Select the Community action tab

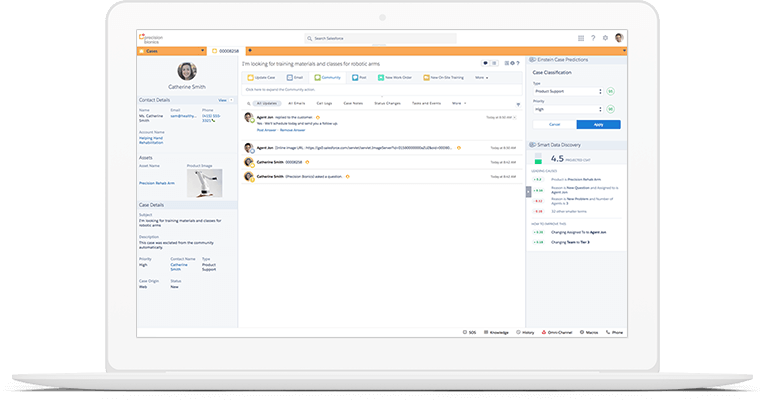(x=328, y=77)
